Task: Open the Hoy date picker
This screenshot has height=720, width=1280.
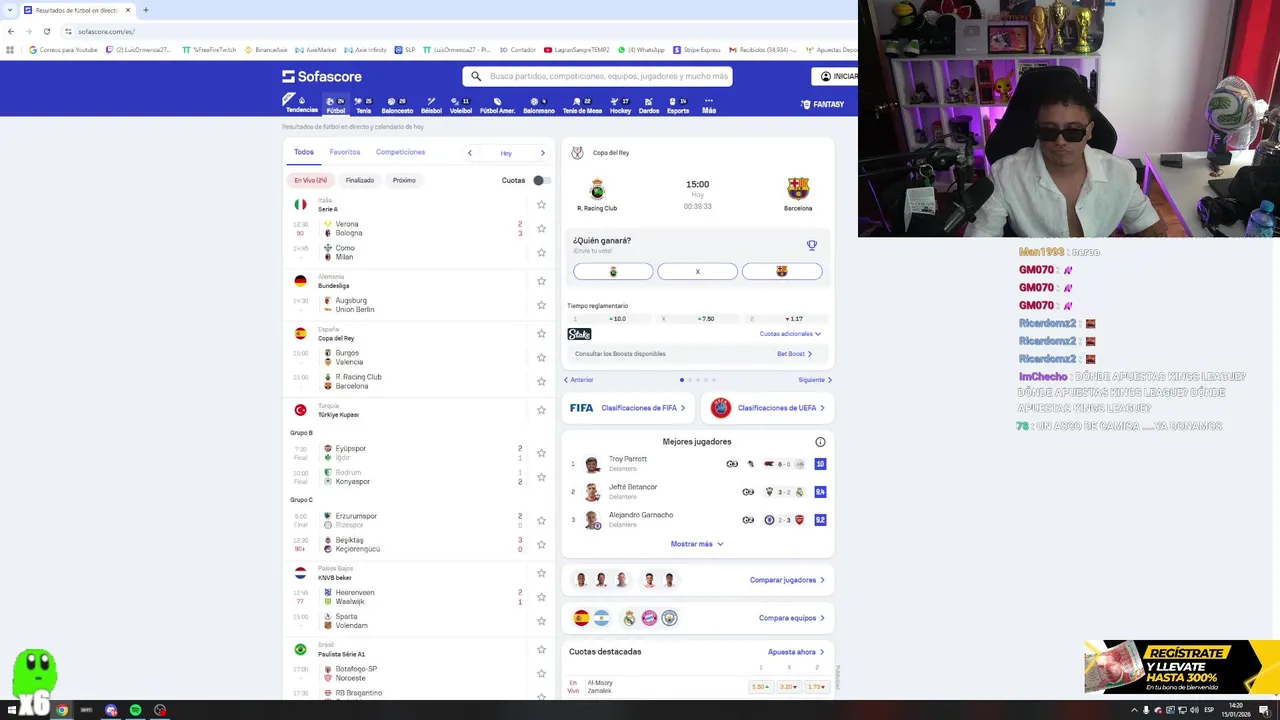Action: pyautogui.click(x=506, y=153)
